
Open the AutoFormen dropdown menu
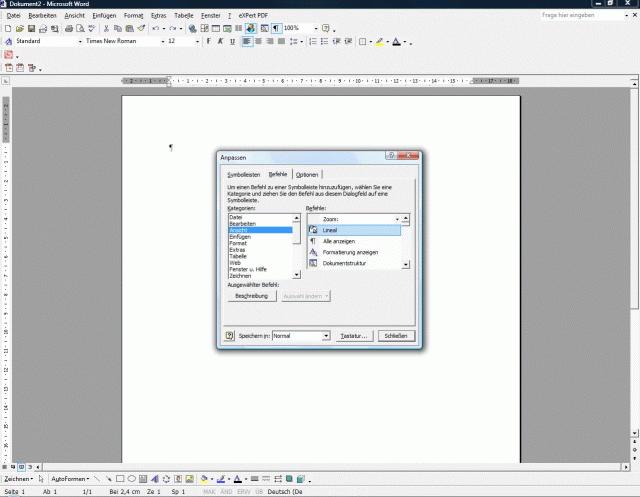click(x=70, y=479)
